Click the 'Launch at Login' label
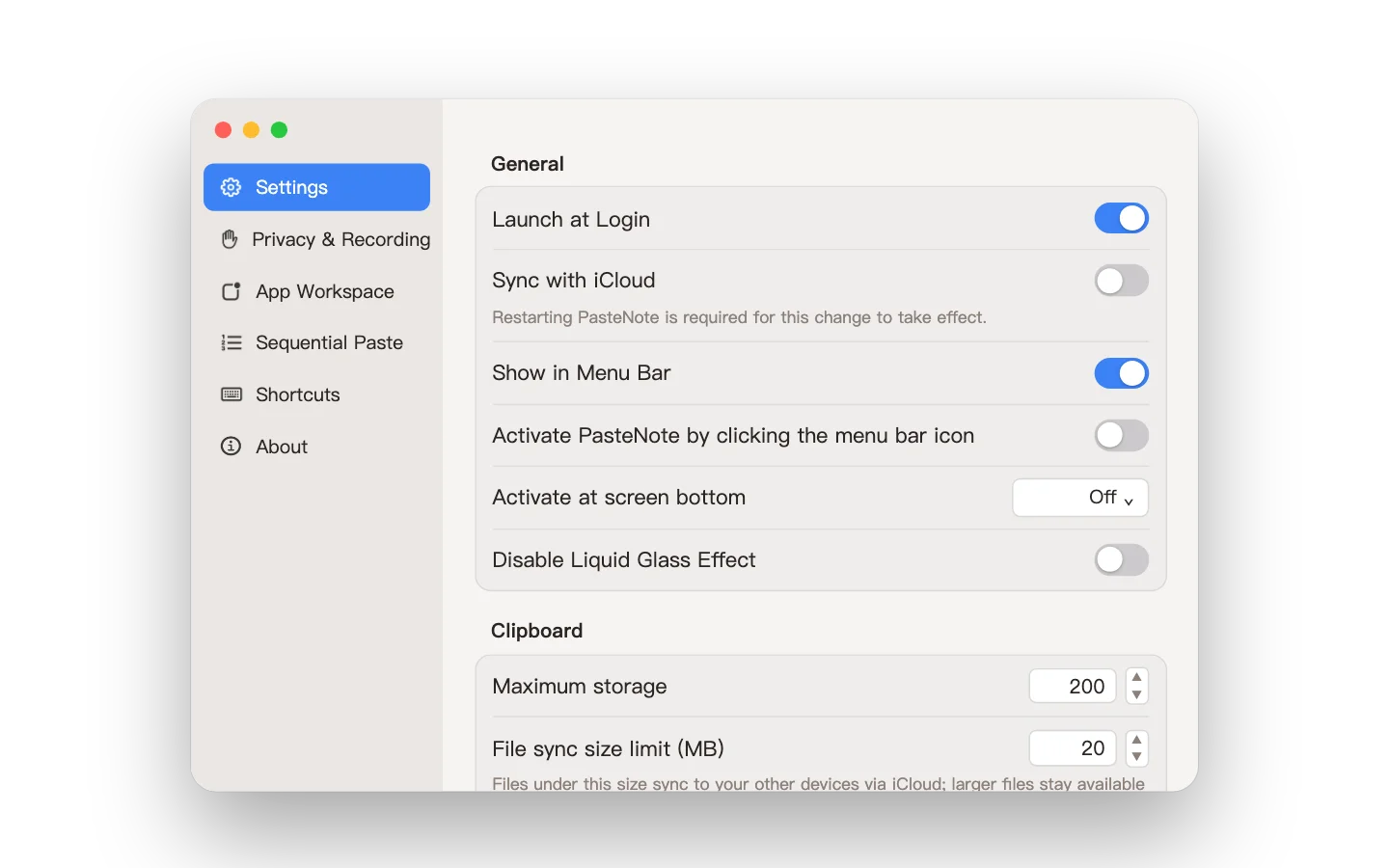 571,220
